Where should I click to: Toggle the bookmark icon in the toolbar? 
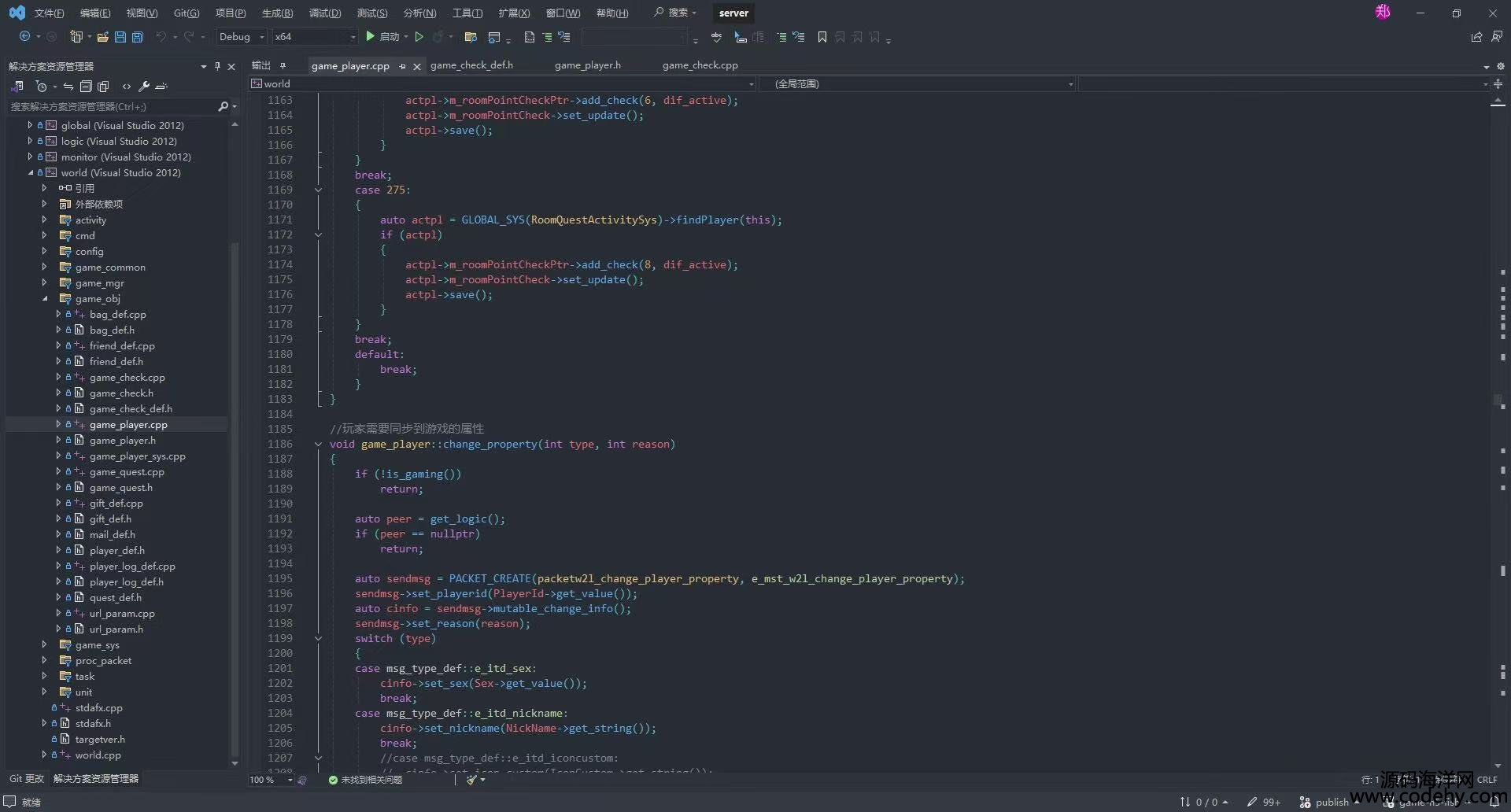click(822, 37)
